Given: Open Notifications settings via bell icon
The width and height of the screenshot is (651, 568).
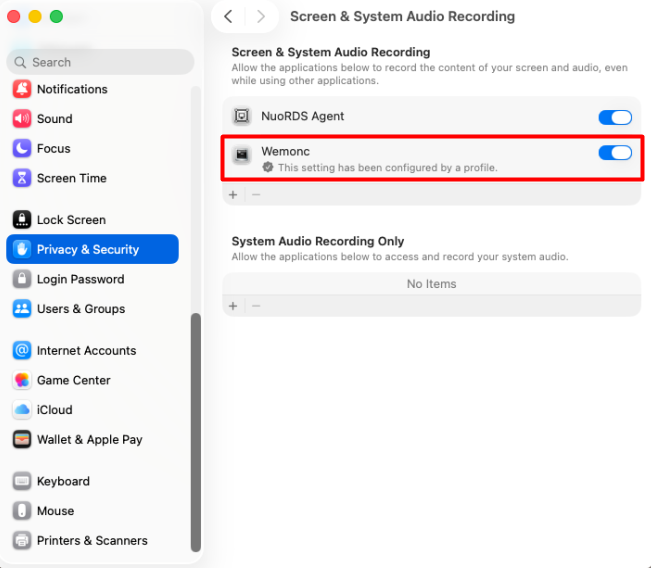Looking at the screenshot, I should (22, 89).
